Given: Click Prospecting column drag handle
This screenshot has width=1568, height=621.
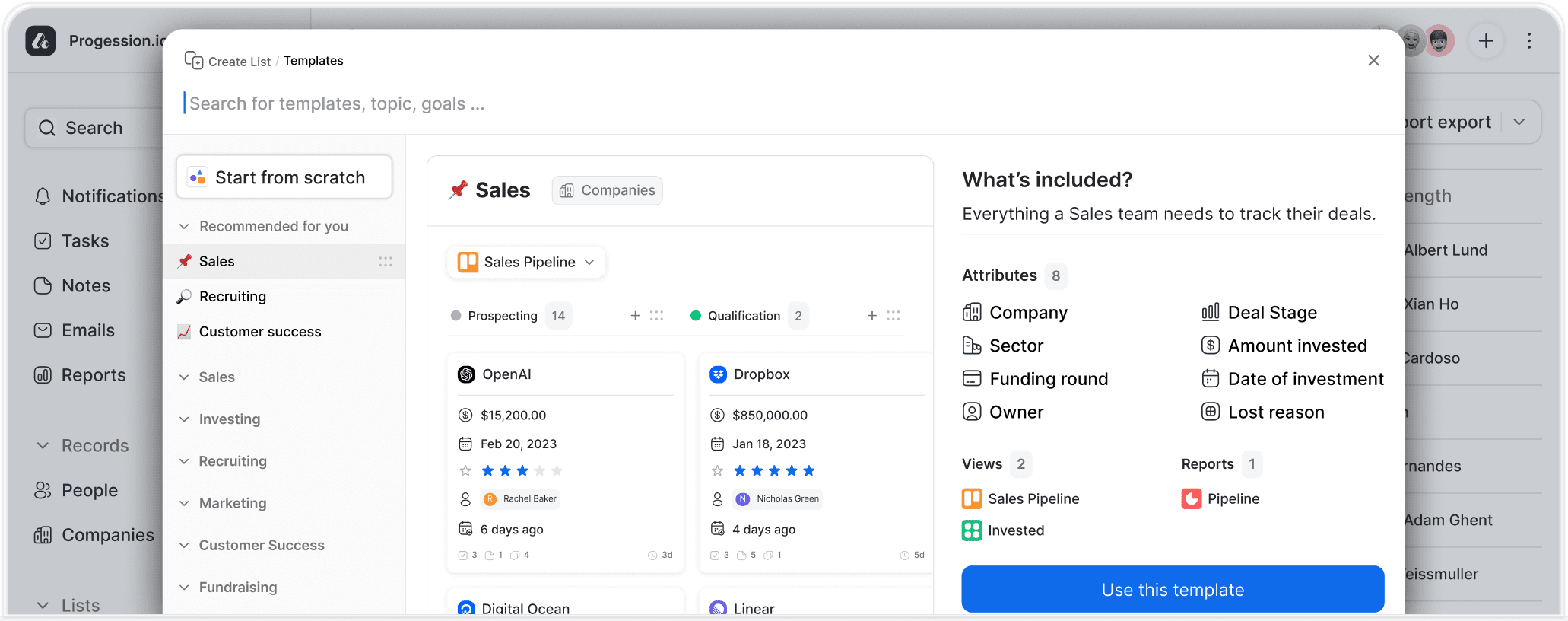Looking at the screenshot, I should point(656,316).
